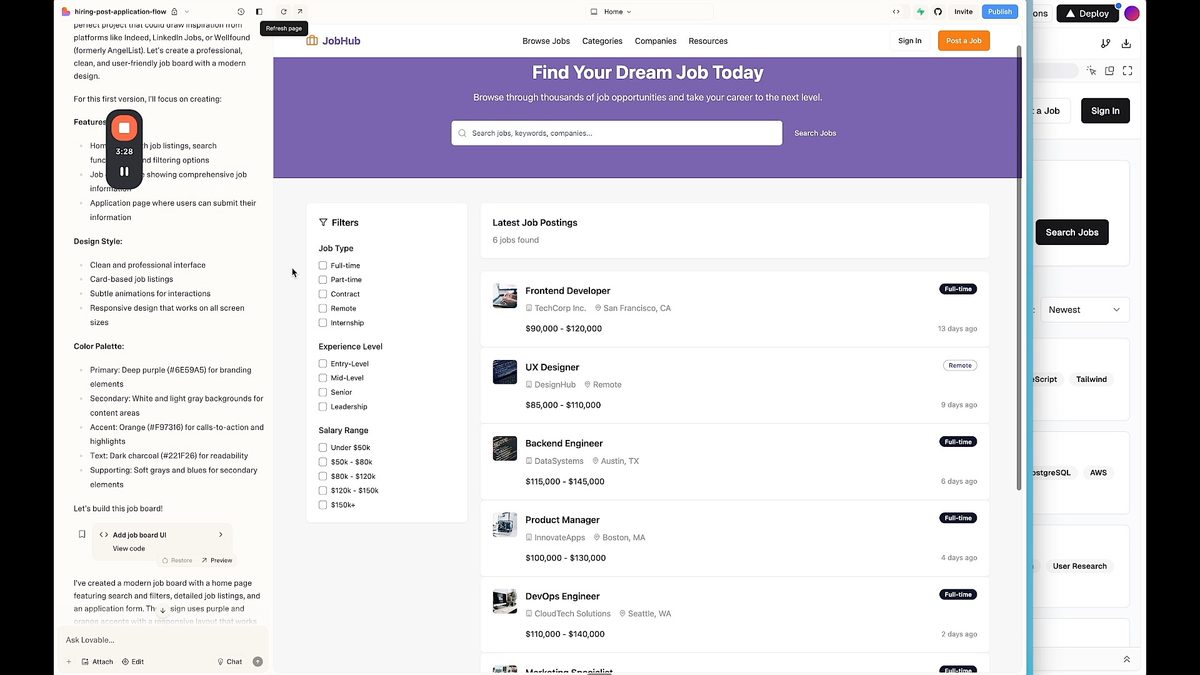Click the Remote badge on UX Designer
The image size is (1200, 675).
(x=960, y=365)
